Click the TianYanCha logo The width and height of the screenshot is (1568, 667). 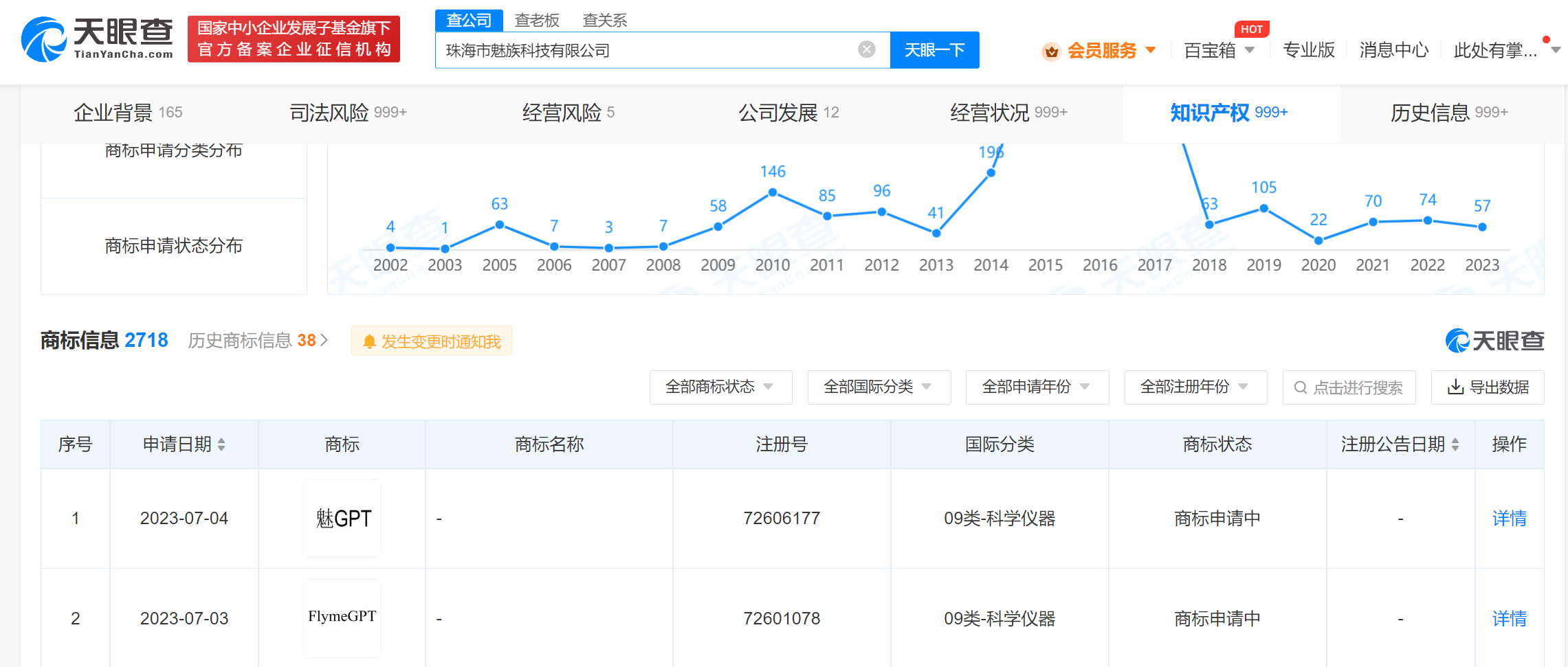(97, 39)
